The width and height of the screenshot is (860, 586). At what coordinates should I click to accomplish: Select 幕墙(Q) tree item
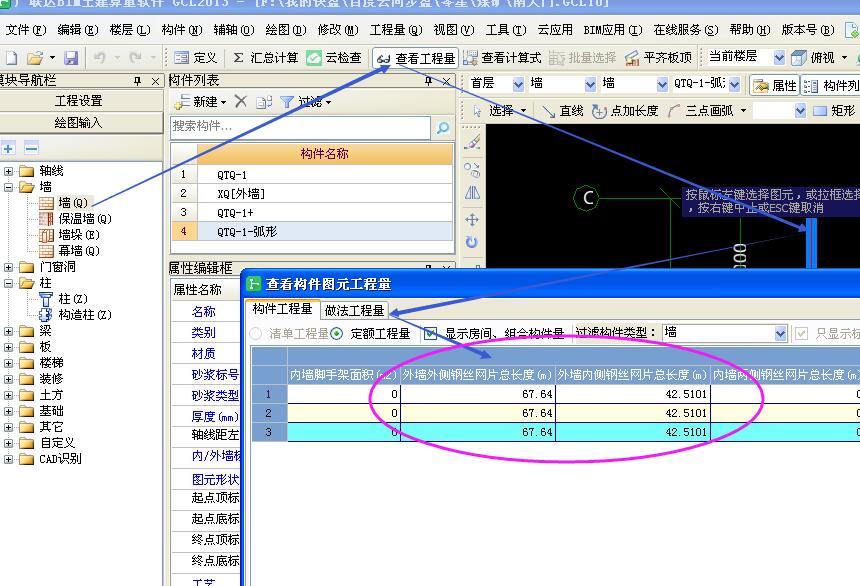(78, 251)
